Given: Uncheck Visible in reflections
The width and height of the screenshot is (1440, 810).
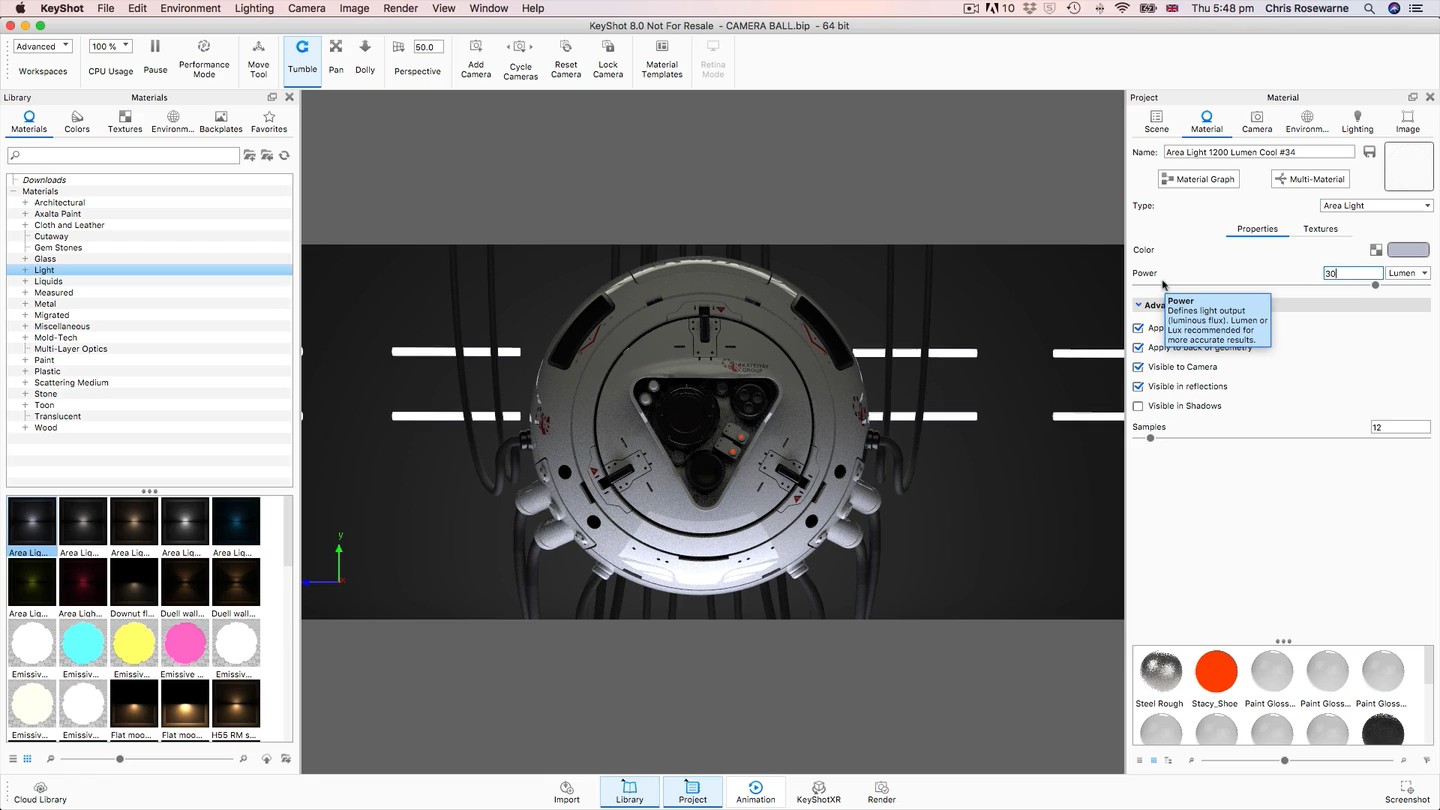Looking at the screenshot, I should [x=1138, y=386].
